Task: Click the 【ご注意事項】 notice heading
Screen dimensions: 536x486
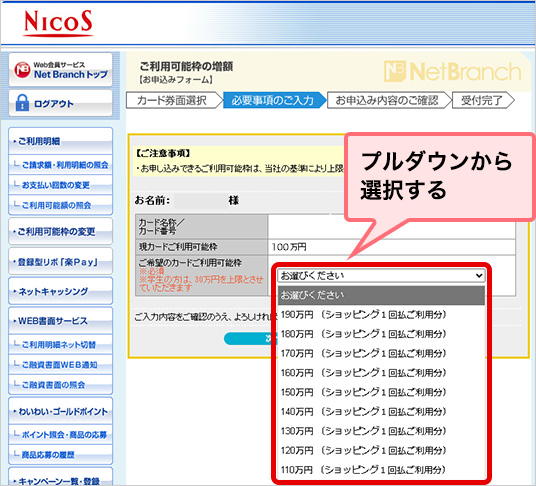Action: coord(163,153)
